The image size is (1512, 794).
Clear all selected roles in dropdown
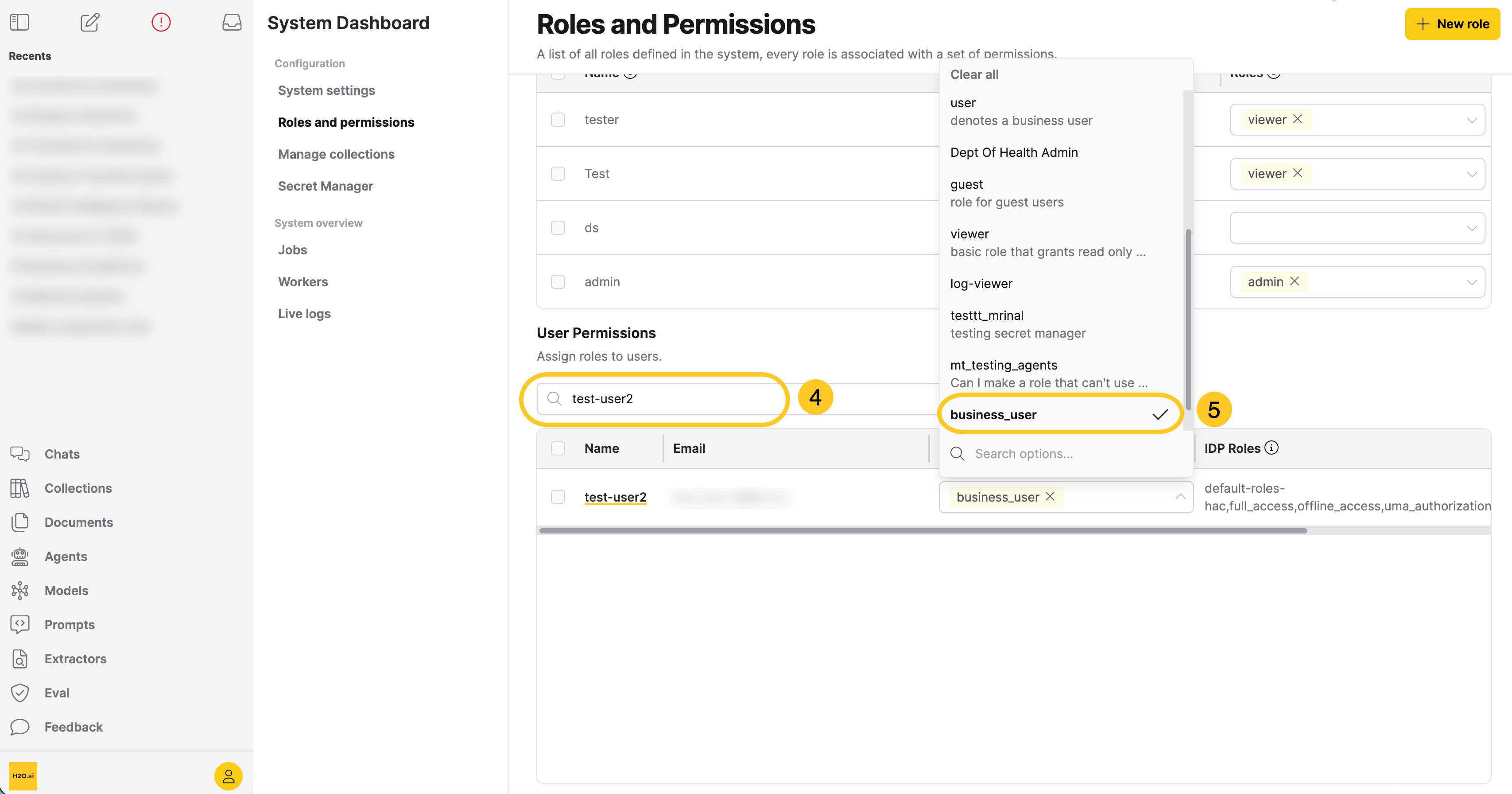(974, 74)
